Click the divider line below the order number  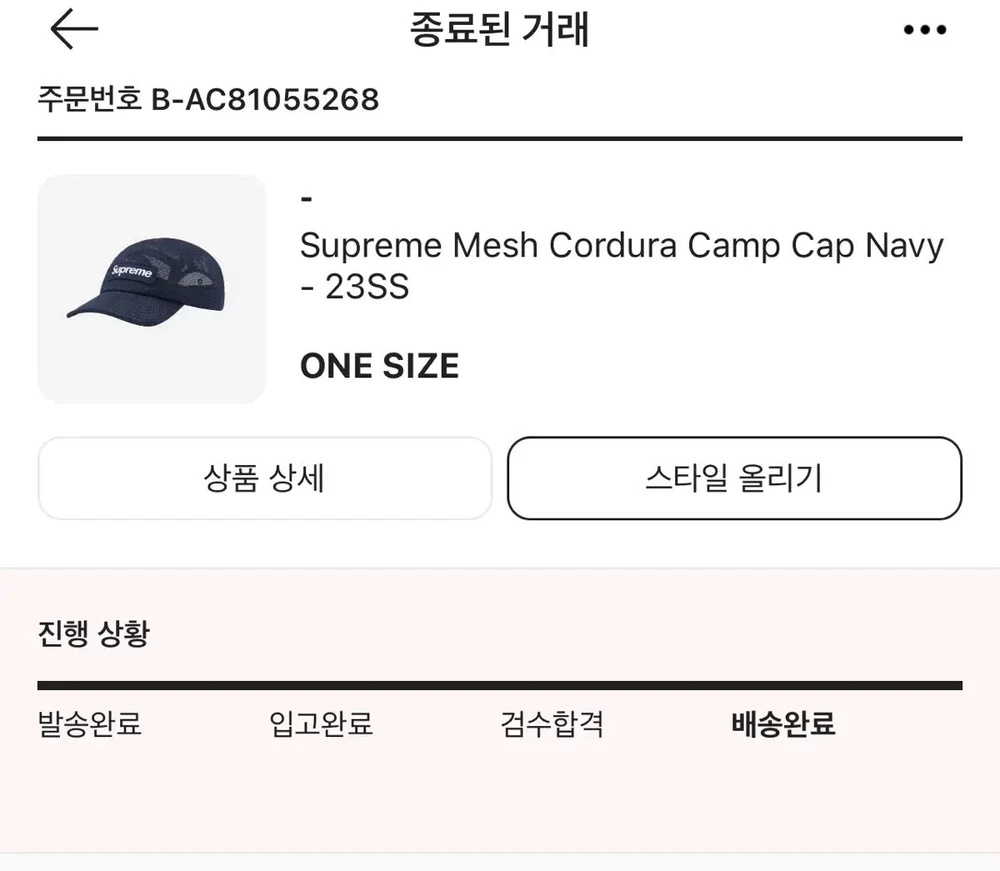[499, 138]
